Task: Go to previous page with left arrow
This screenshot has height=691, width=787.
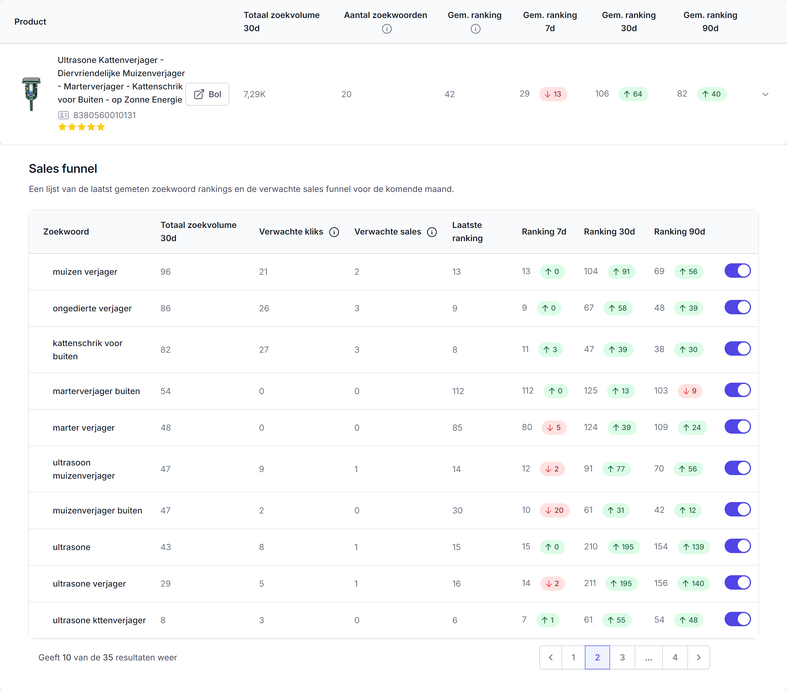Action: [x=551, y=657]
